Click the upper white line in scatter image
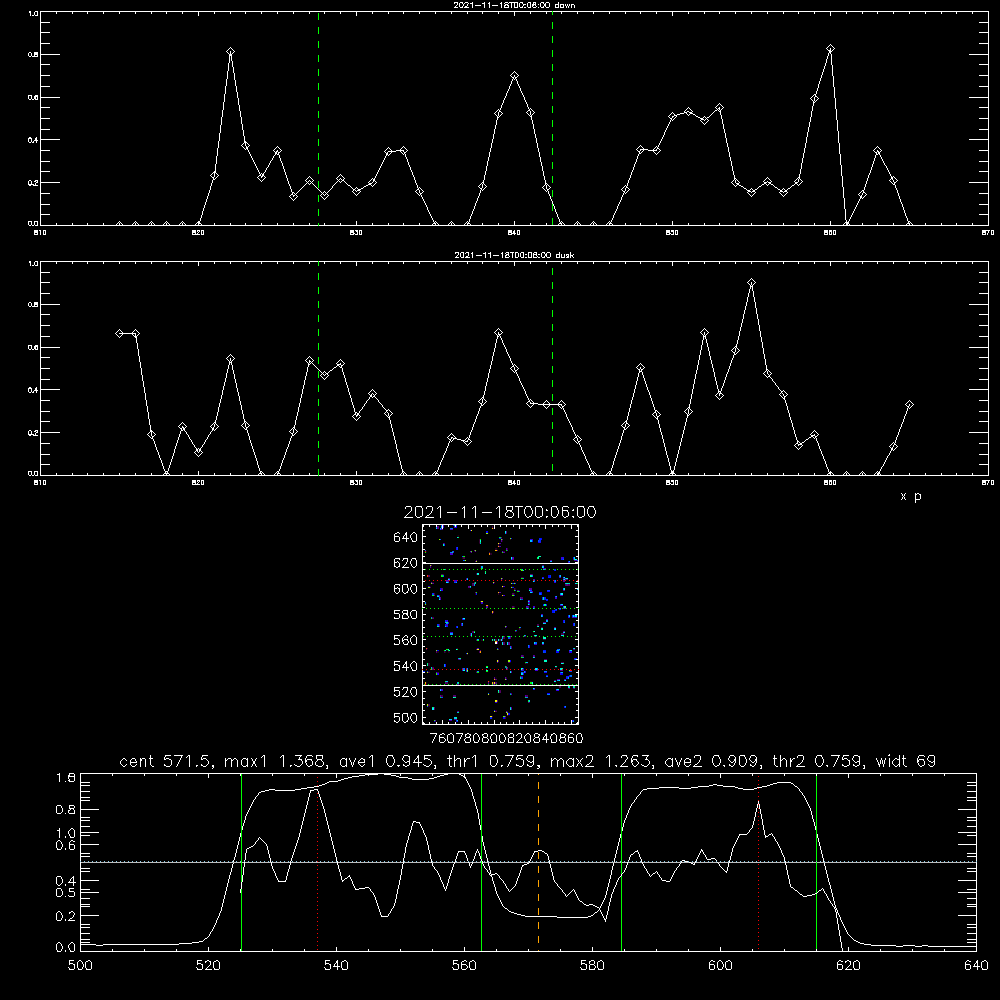 [x=500, y=563]
